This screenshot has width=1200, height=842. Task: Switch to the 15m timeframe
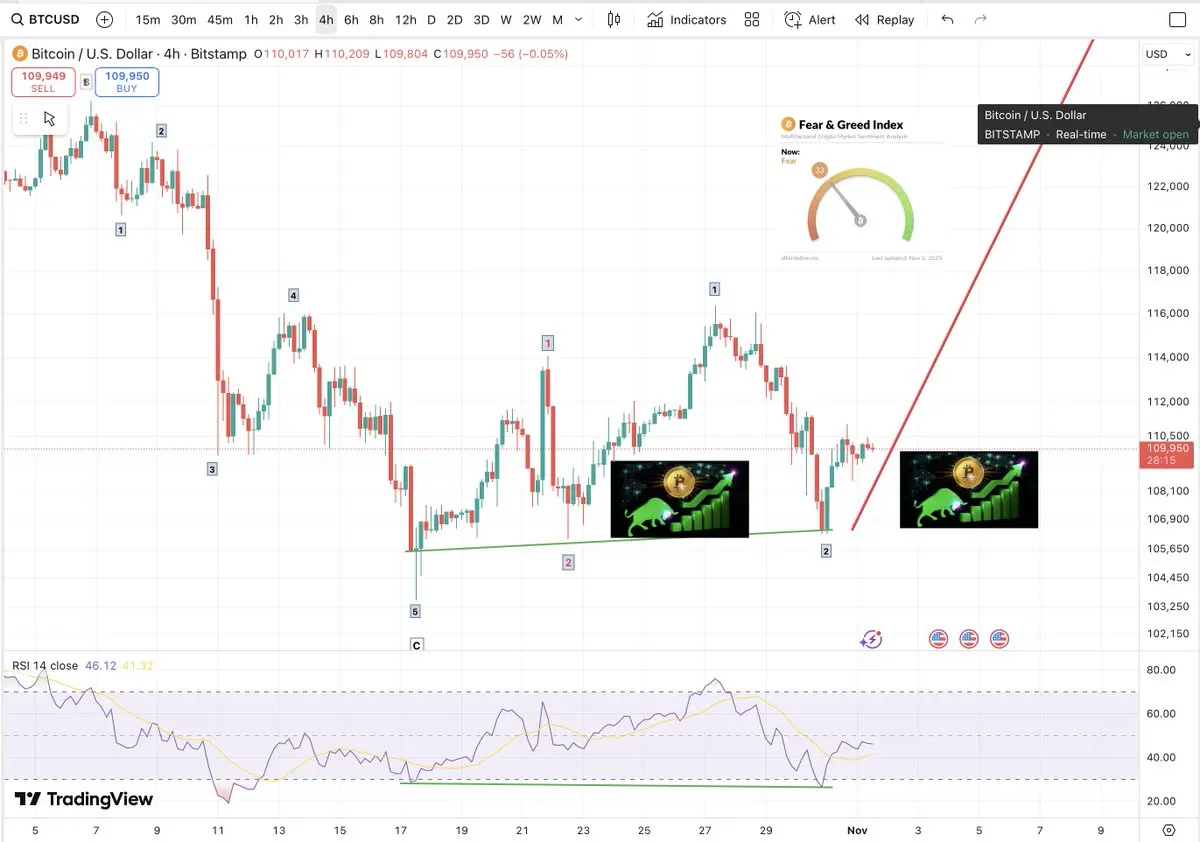pyautogui.click(x=148, y=19)
